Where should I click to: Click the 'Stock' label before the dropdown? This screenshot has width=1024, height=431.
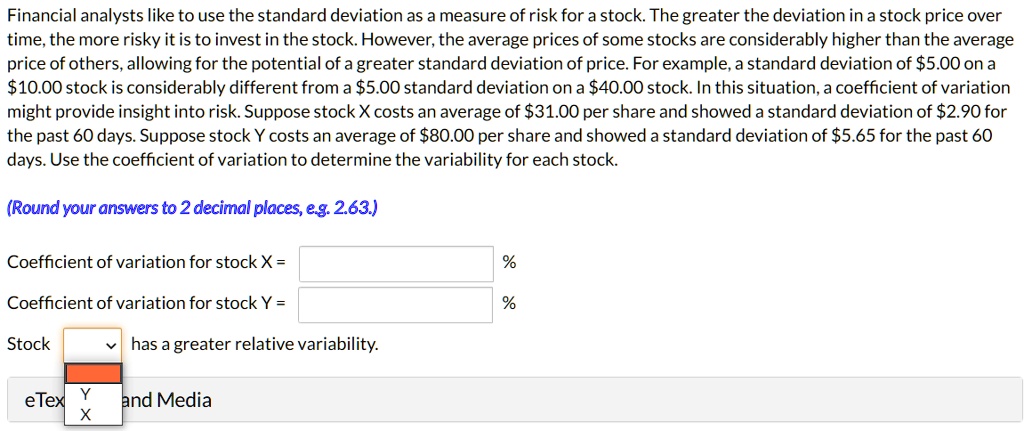[x=28, y=344]
